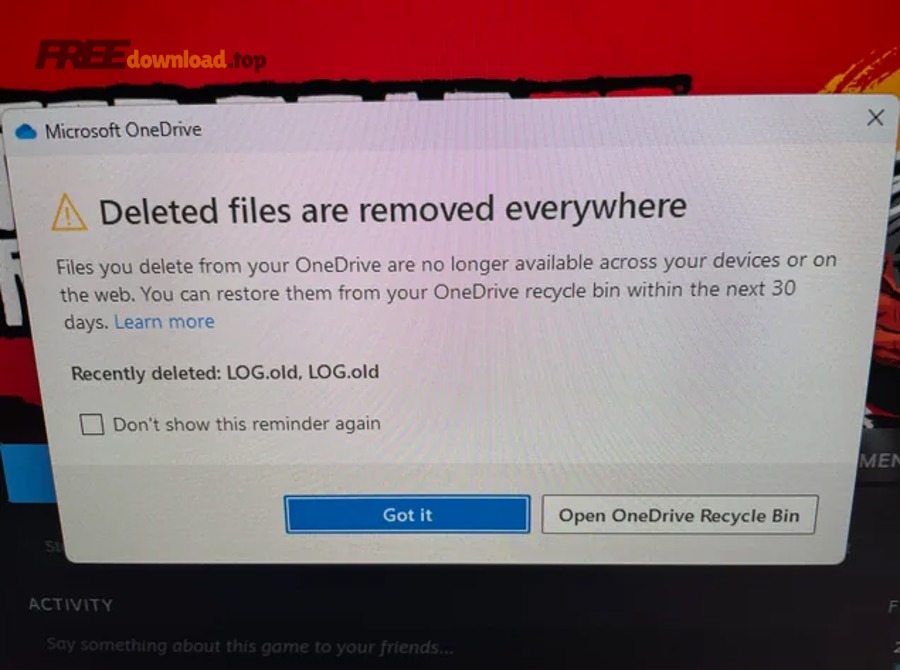Image resolution: width=900 pixels, height=670 pixels.
Task: Click the Recently deleted LOG.old line
Action: [225, 373]
